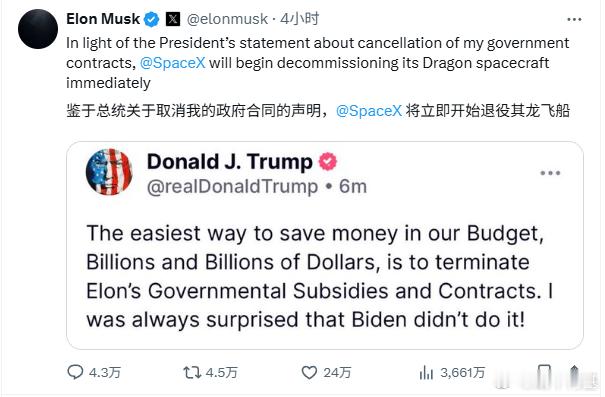Open Donald J. Trump's flag-themed avatar
This screenshot has height=397, width=605.
coord(109,172)
